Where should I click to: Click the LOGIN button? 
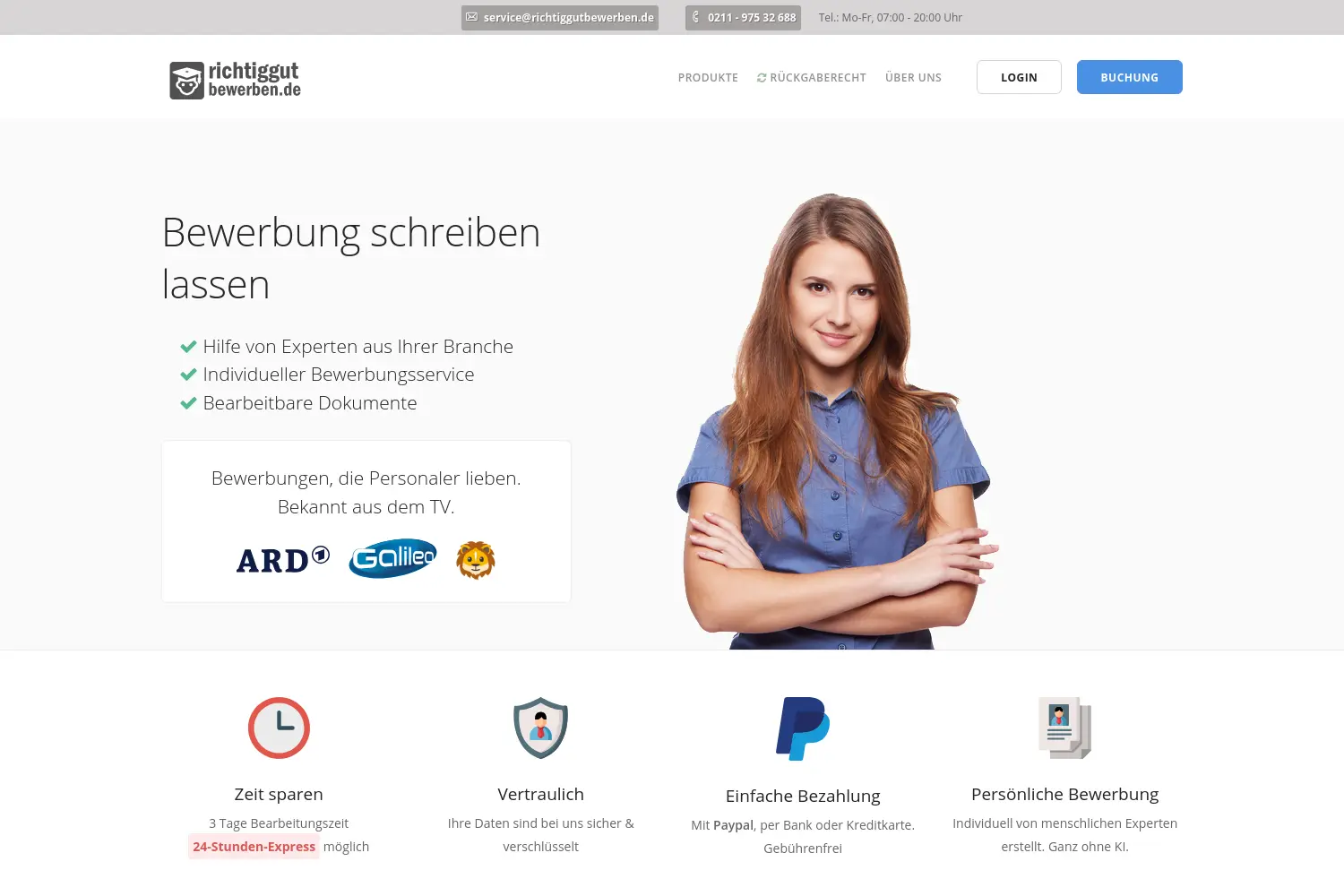coord(1019,77)
